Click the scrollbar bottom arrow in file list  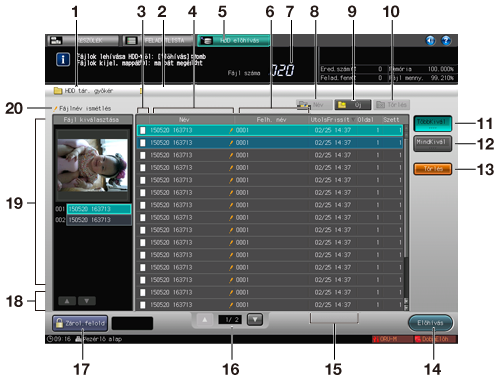point(406,307)
